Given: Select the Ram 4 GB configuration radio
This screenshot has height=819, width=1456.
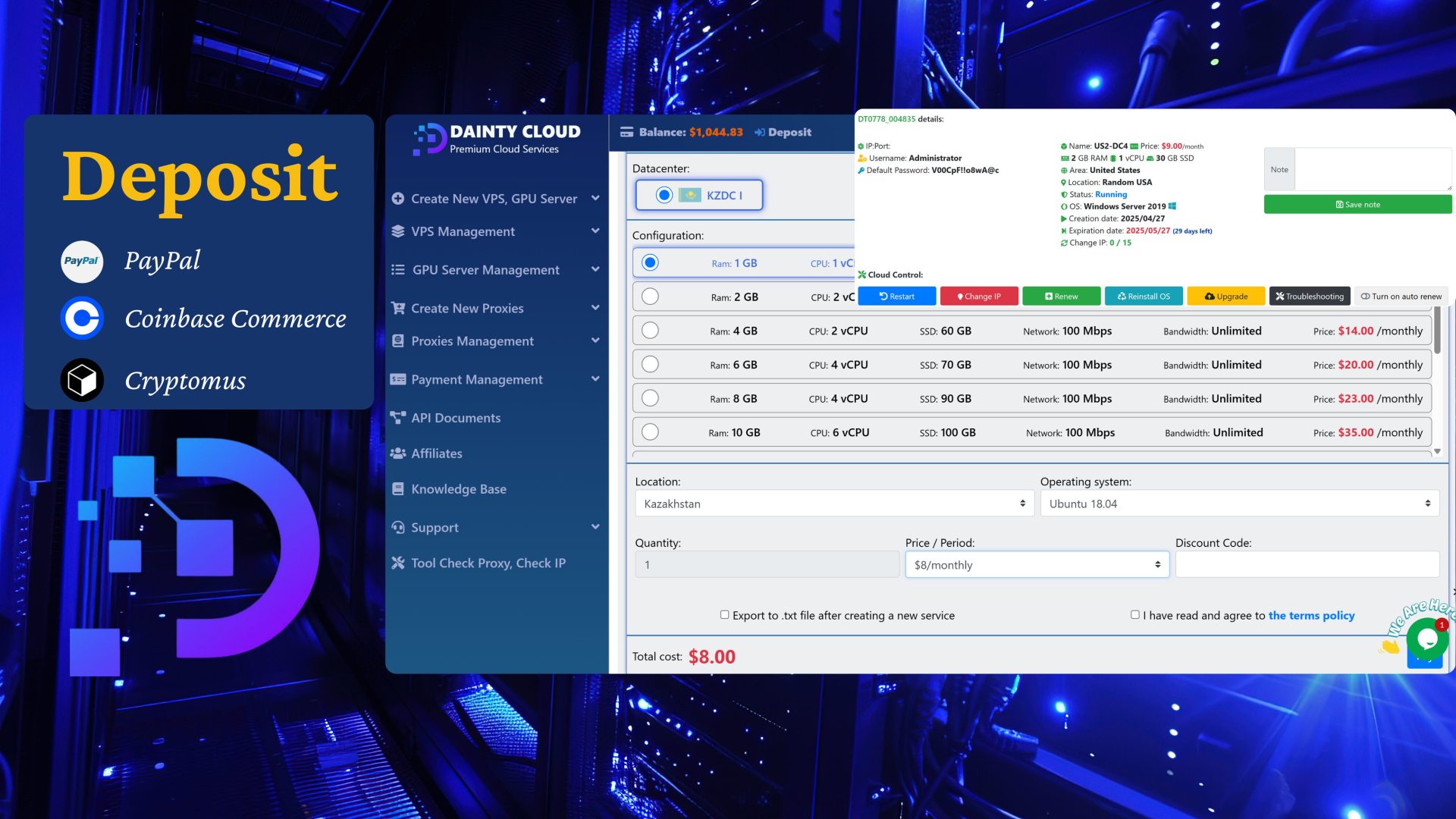Looking at the screenshot, I should [650, 331].
